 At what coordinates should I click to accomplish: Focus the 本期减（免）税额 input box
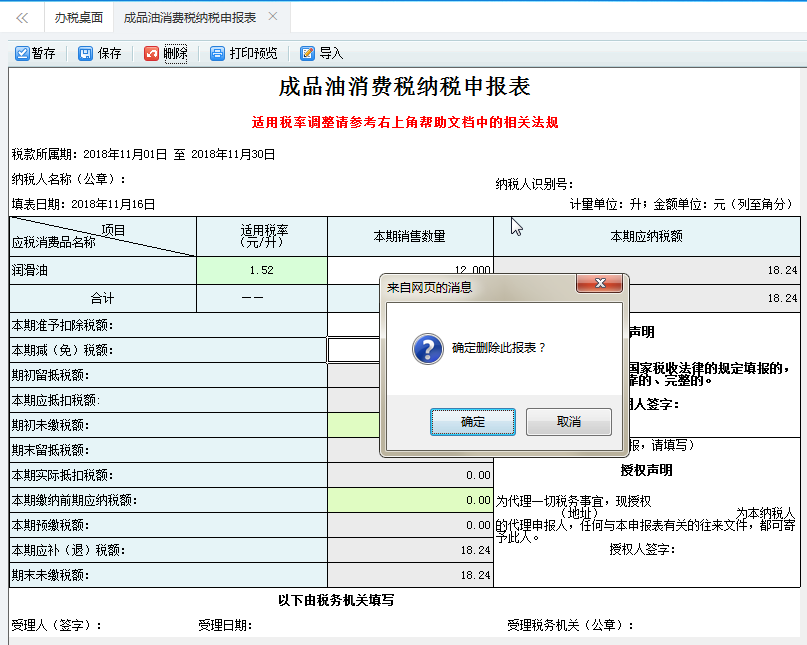click(x=353, y=350)
